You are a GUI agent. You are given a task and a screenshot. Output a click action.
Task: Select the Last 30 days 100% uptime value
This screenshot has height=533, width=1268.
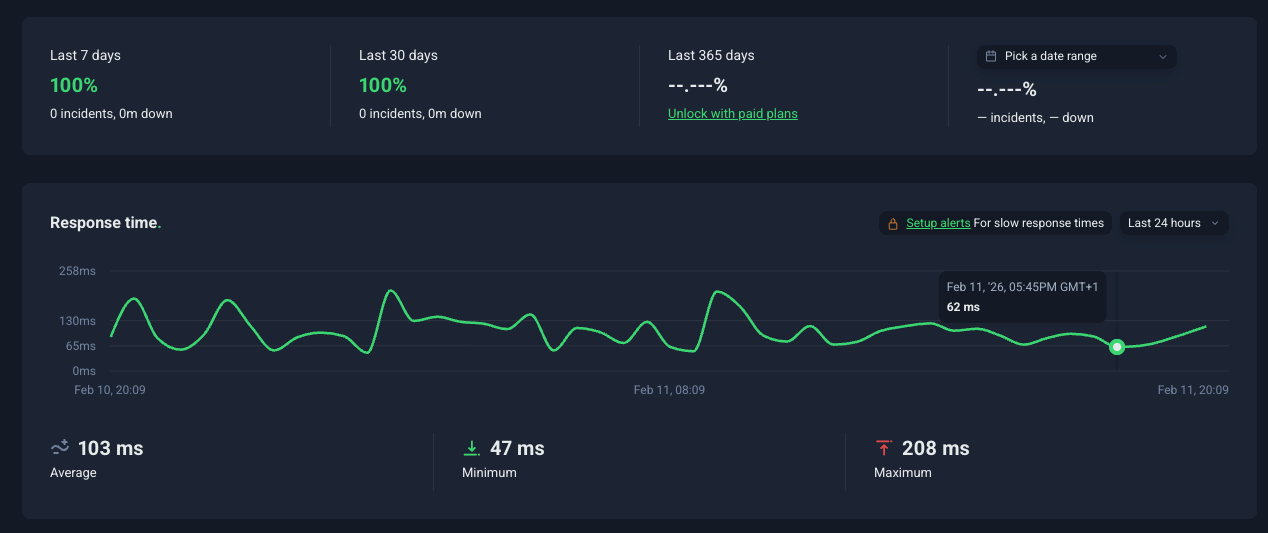(x=383, y=85)
